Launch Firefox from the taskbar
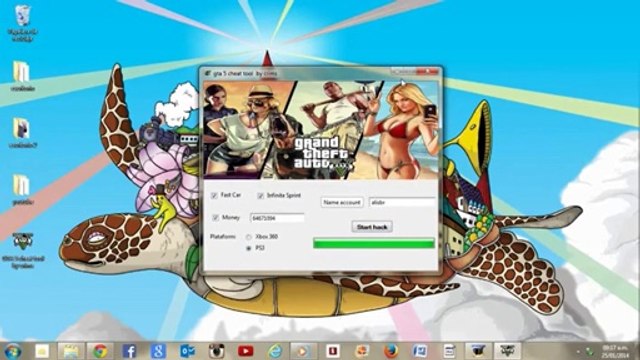640x360 pixels. point(391,351)
